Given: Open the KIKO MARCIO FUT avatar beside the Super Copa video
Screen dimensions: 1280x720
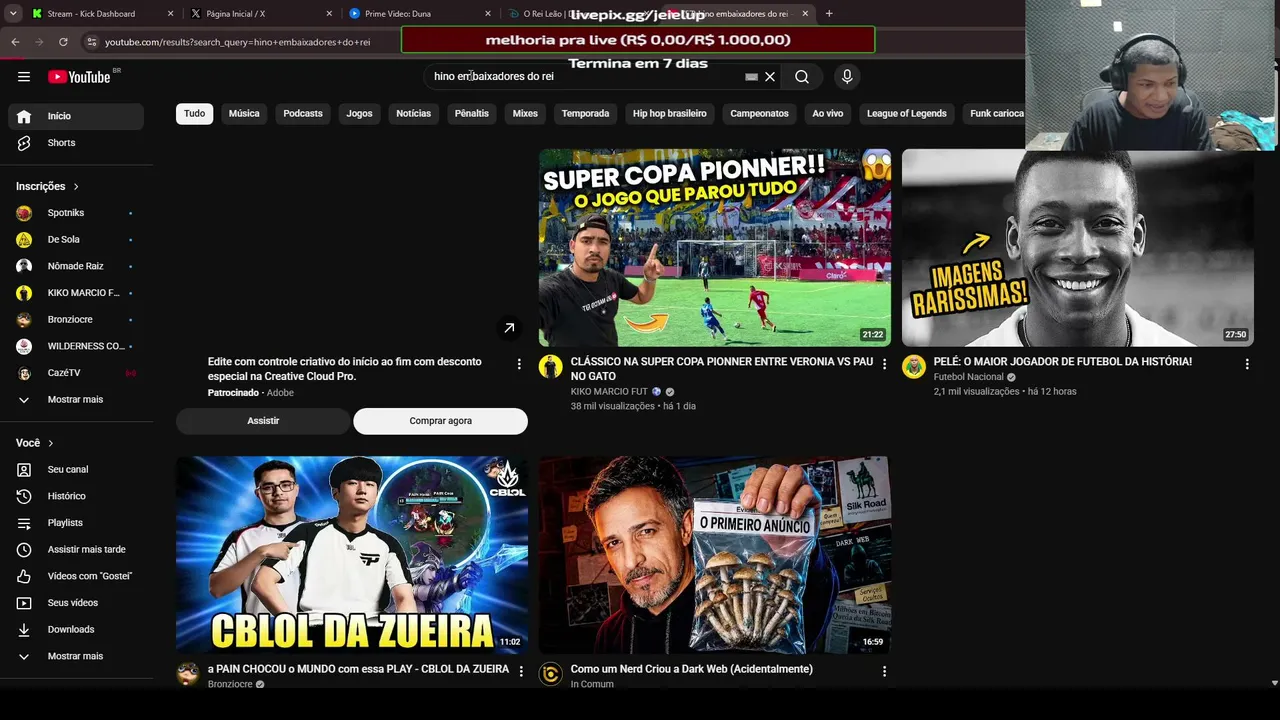Looking at the screenshot, I should [551, 367].
